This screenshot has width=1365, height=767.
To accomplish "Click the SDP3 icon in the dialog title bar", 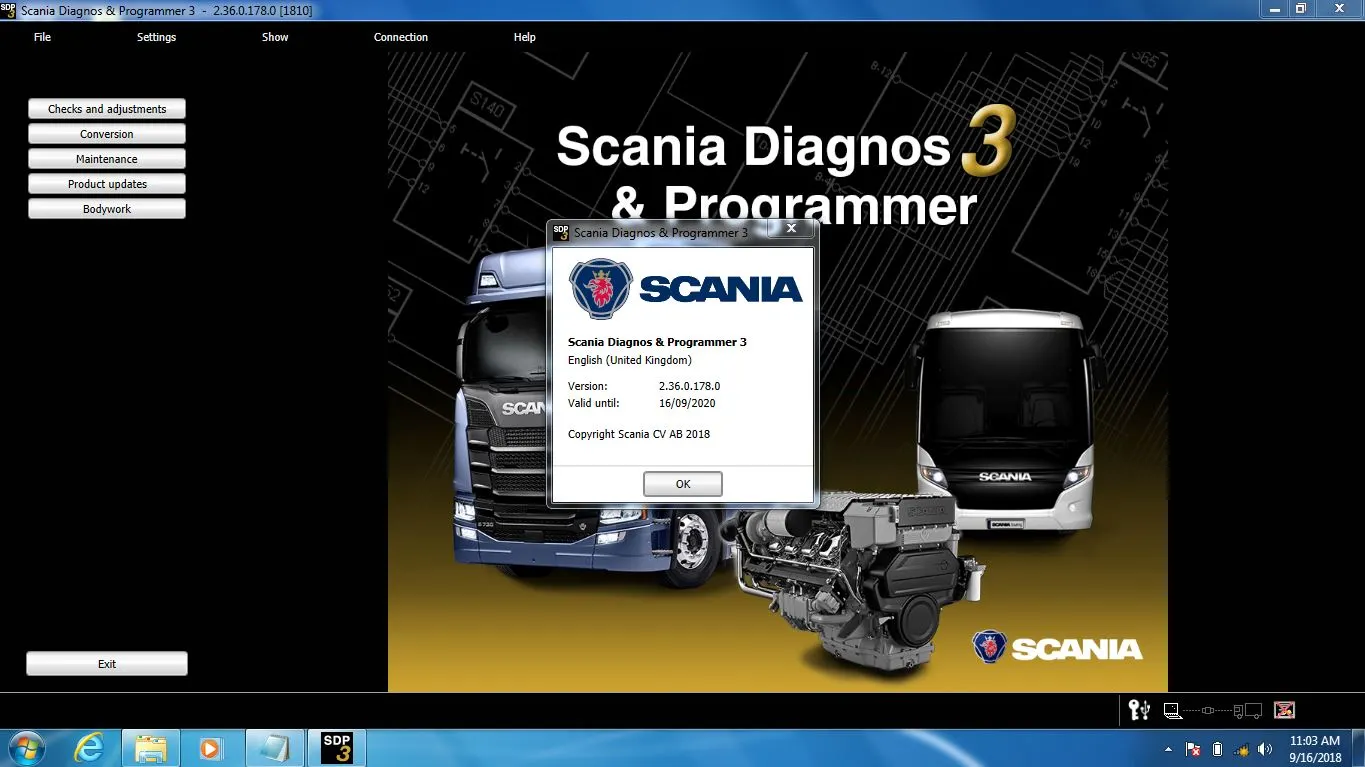I will (561, 232).
